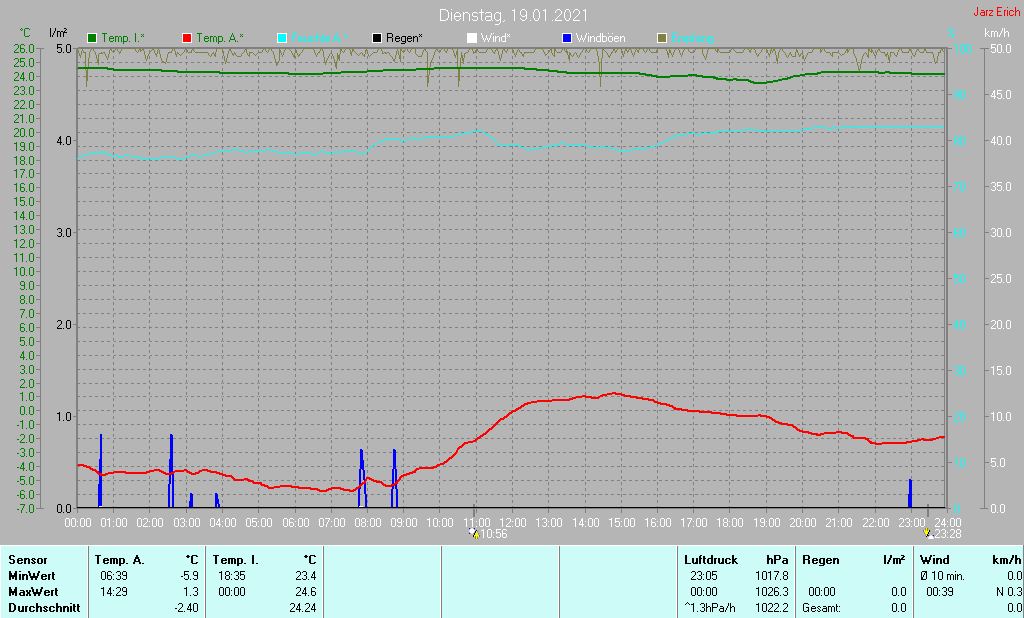Click the chart title 'Dienstag, 19.01.2021'
Image resolution: width=1024 pixels, height=618 pixels.
pos(513,15)
